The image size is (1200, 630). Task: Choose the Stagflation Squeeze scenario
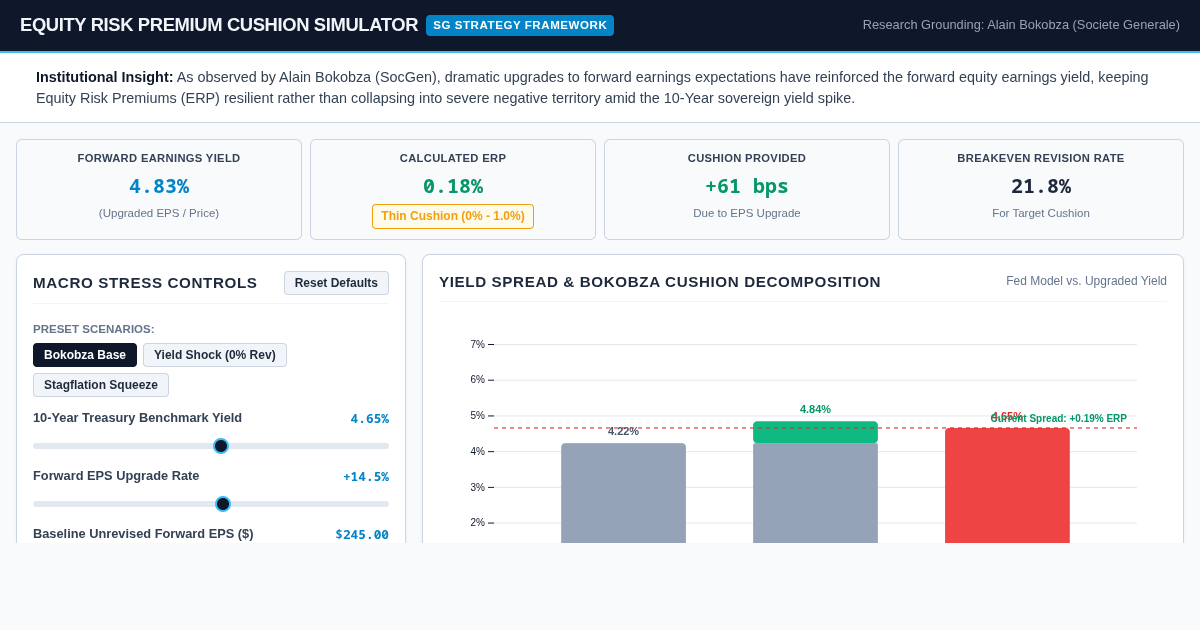click(101, 385)
